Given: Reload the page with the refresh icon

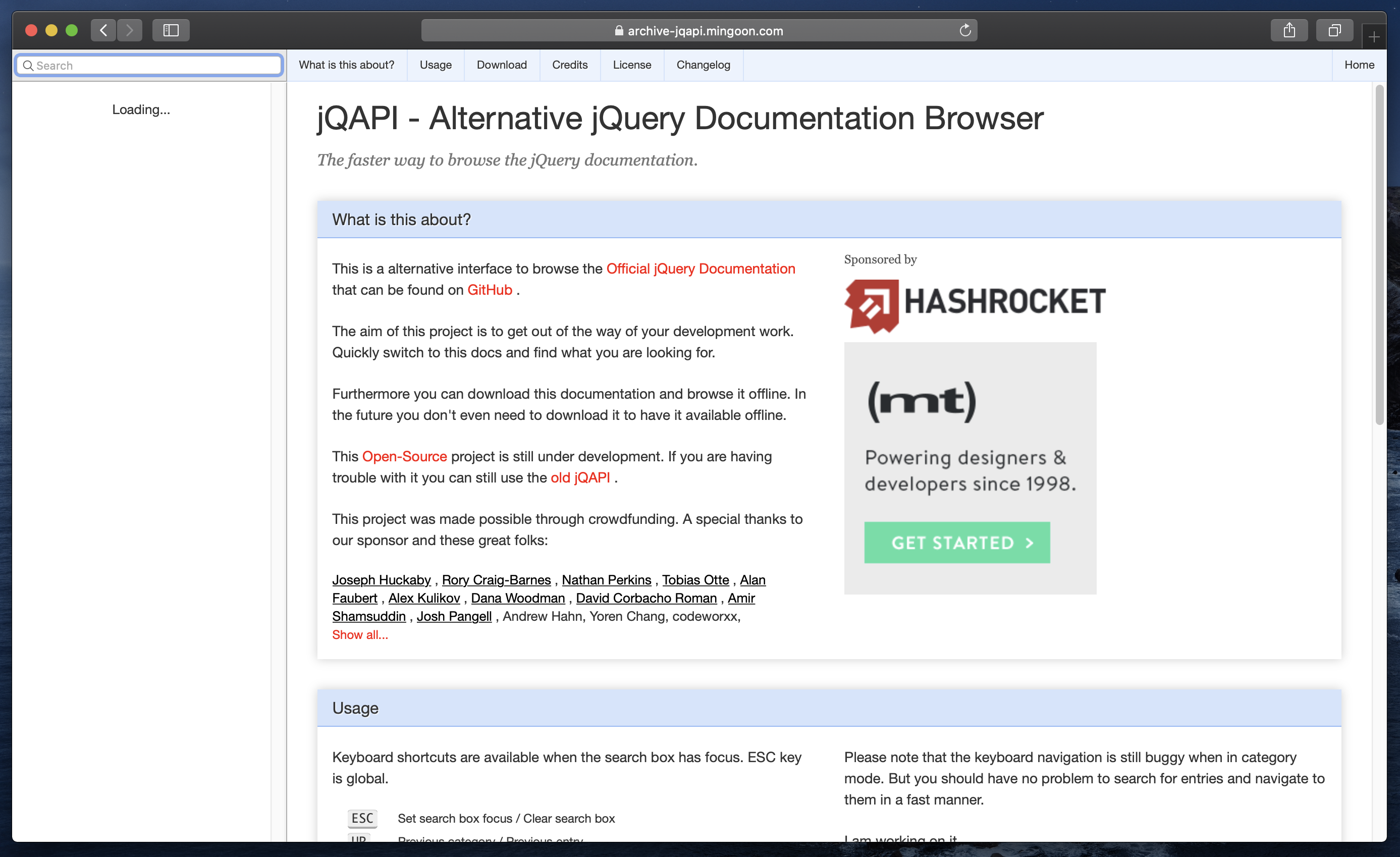Looking at the screenshot, I should [x=965, y=30].
